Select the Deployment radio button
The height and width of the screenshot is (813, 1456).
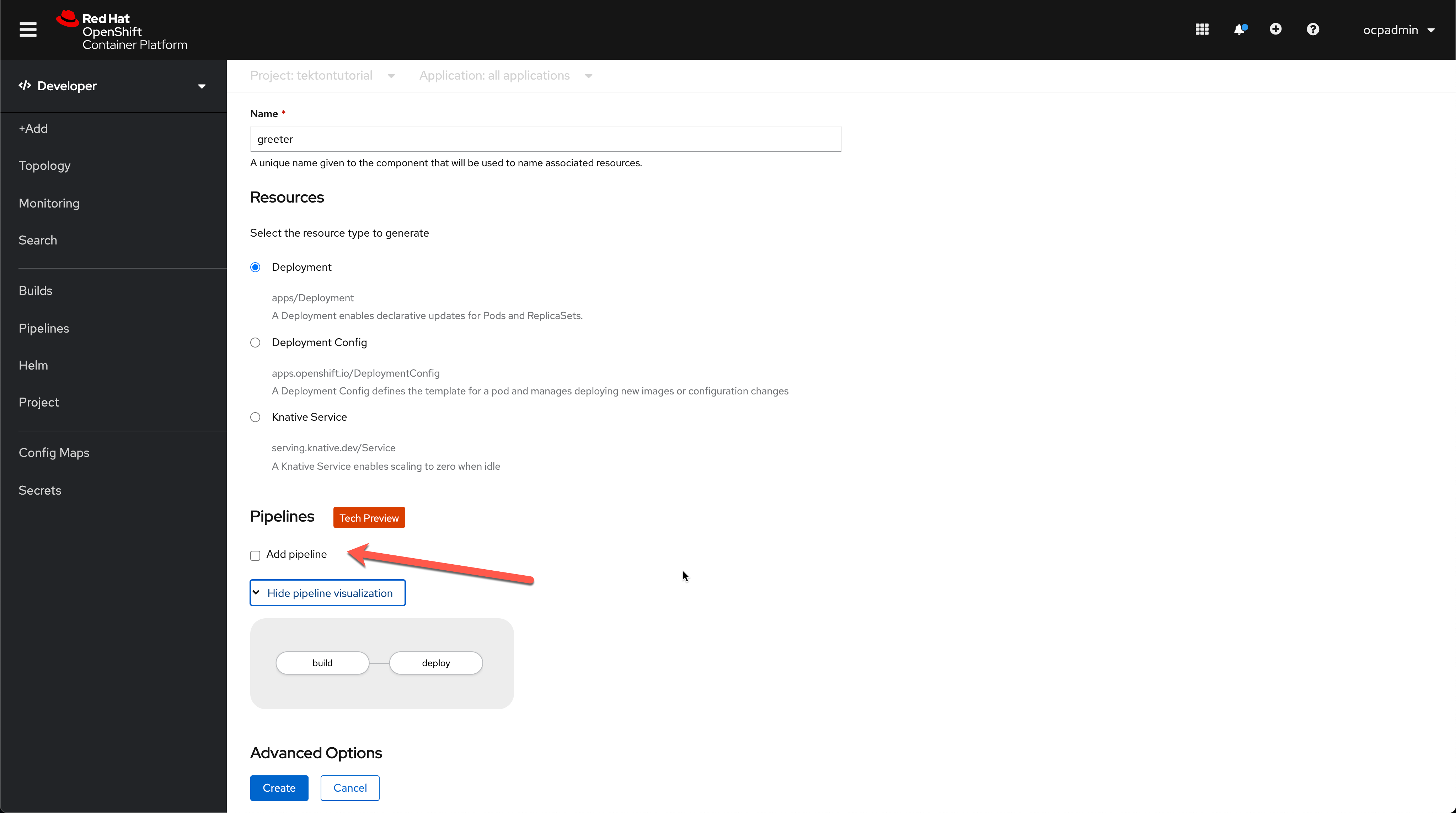coord(255,267)
